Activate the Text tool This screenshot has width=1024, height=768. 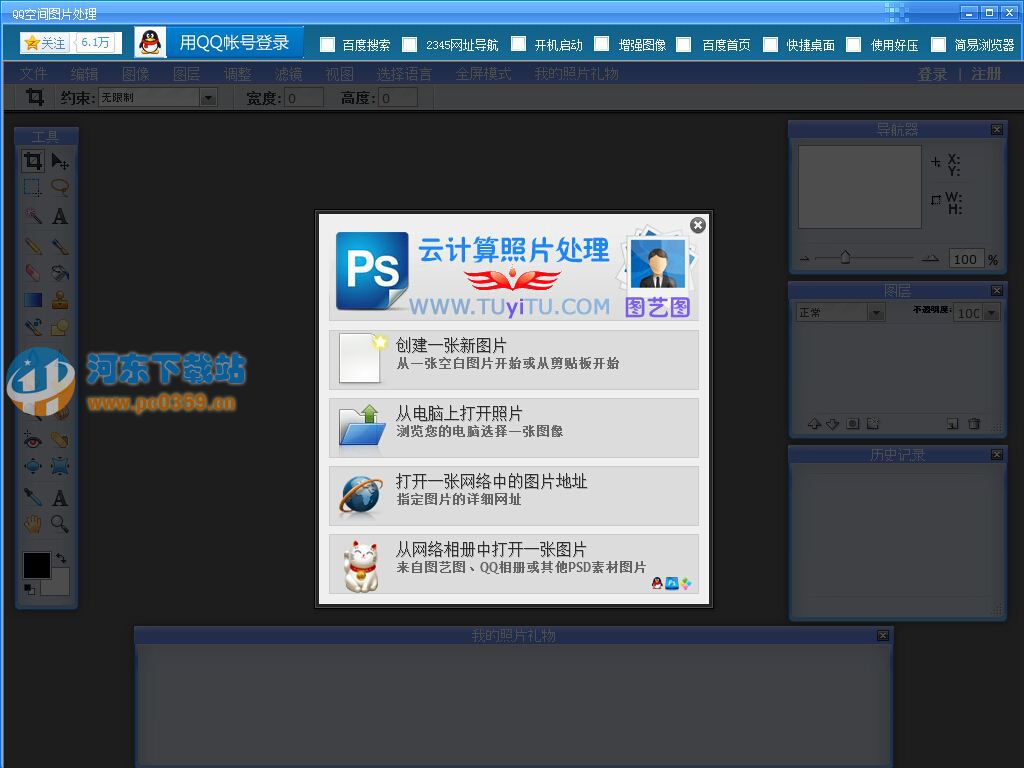pyautogui.click(x=60, y=214)
